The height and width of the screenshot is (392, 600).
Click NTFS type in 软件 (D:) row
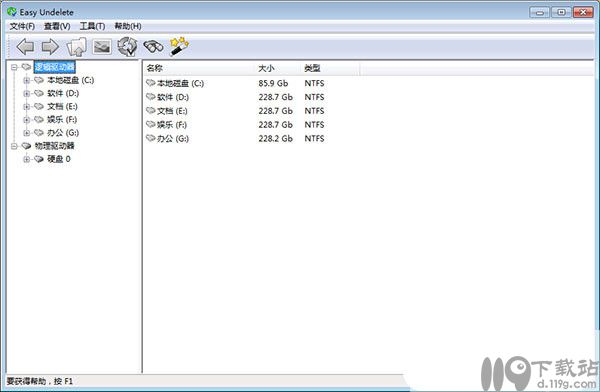click(315, 97)
